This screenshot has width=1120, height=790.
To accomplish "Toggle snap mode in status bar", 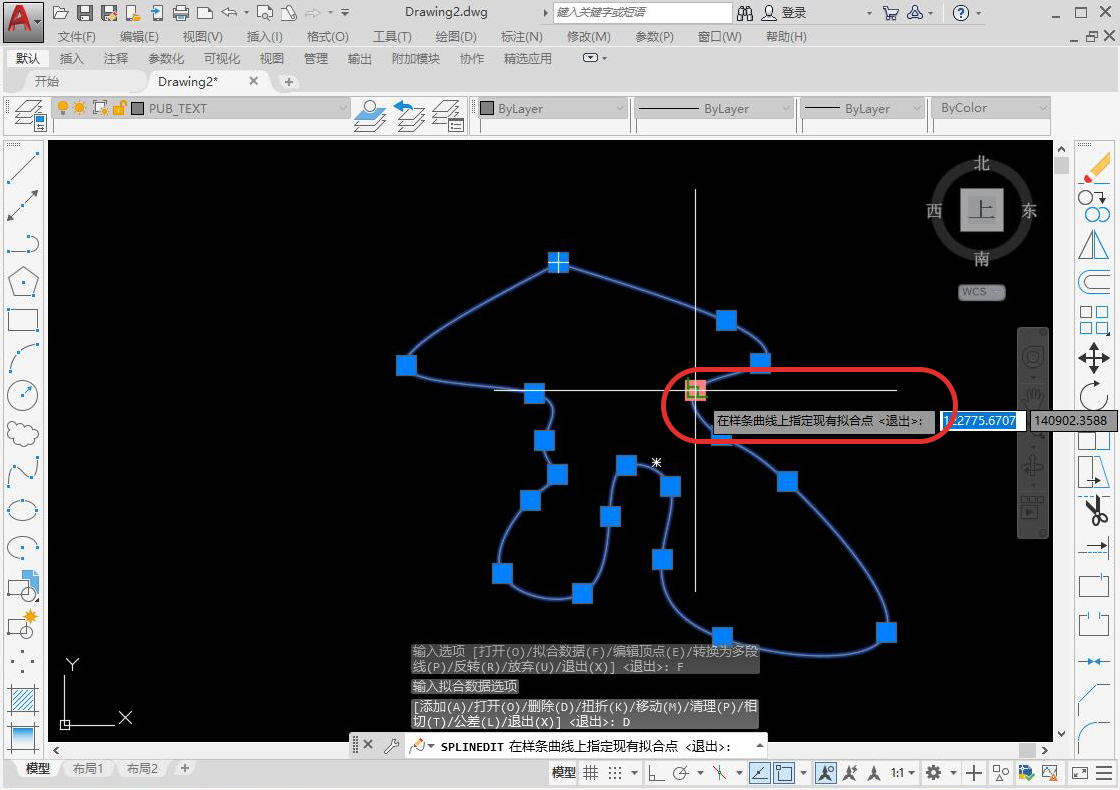I will pos(615,772).
